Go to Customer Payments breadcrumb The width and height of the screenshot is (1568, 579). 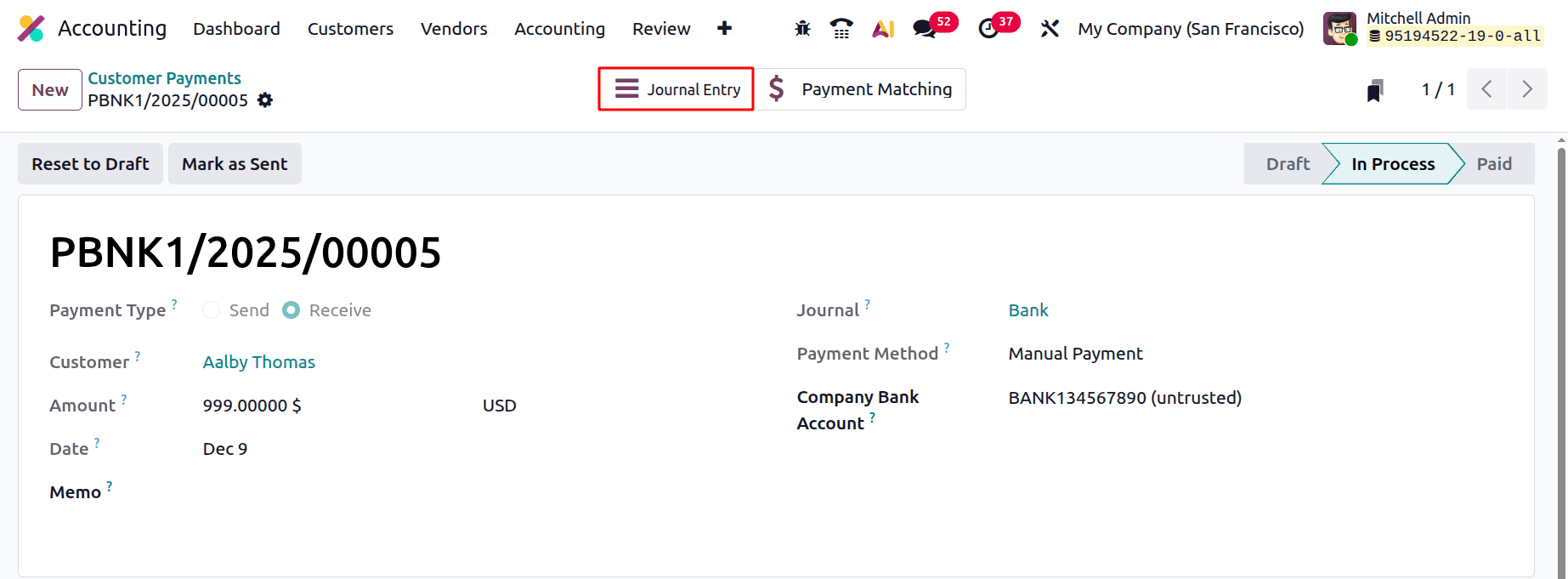(164, 78)
